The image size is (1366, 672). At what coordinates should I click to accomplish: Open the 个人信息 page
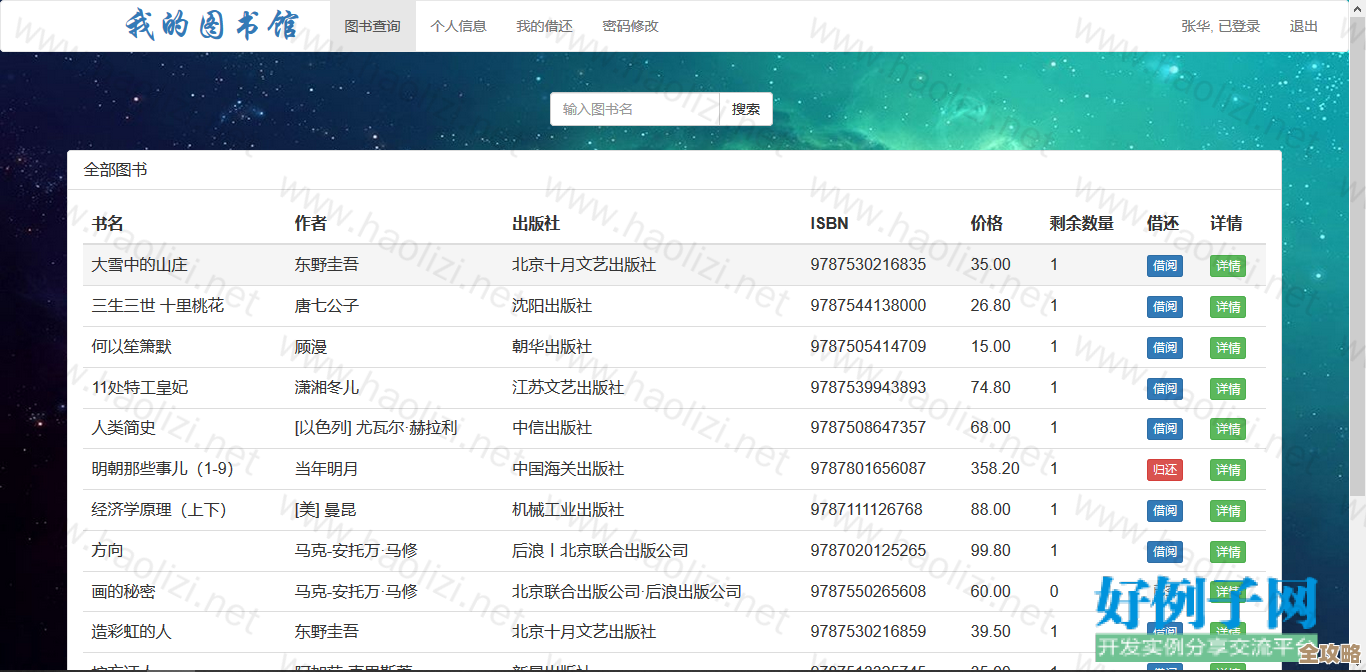[x=459, y=26]
